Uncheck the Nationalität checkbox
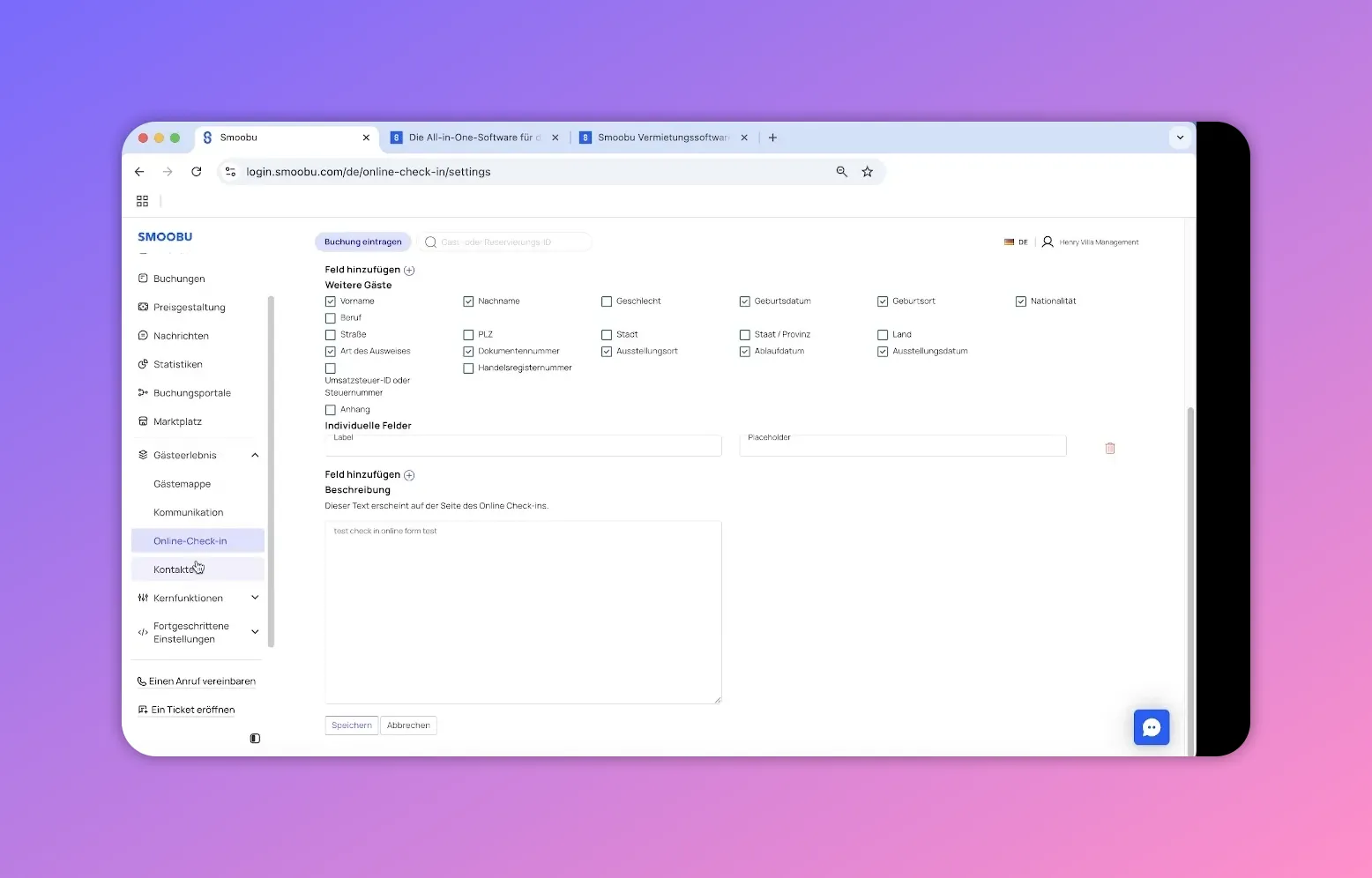The height and width of the screenshot is (878, 1372). [x=1020, y=301]
